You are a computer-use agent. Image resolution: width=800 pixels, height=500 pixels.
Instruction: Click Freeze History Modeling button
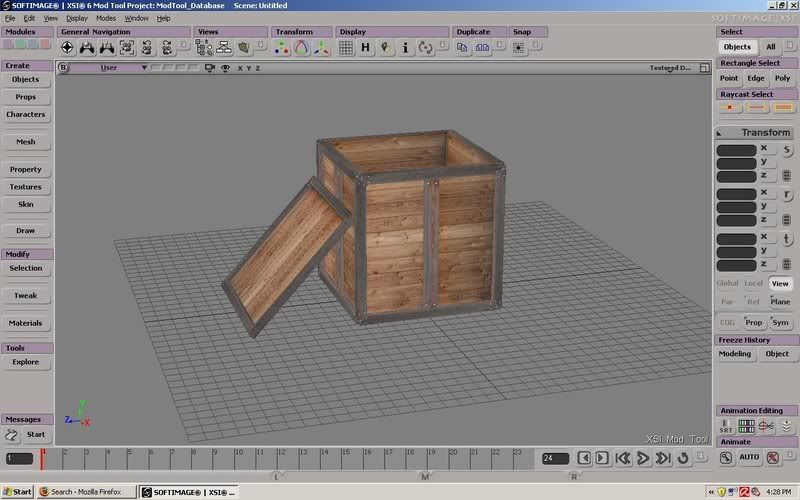tap(735, 354)
